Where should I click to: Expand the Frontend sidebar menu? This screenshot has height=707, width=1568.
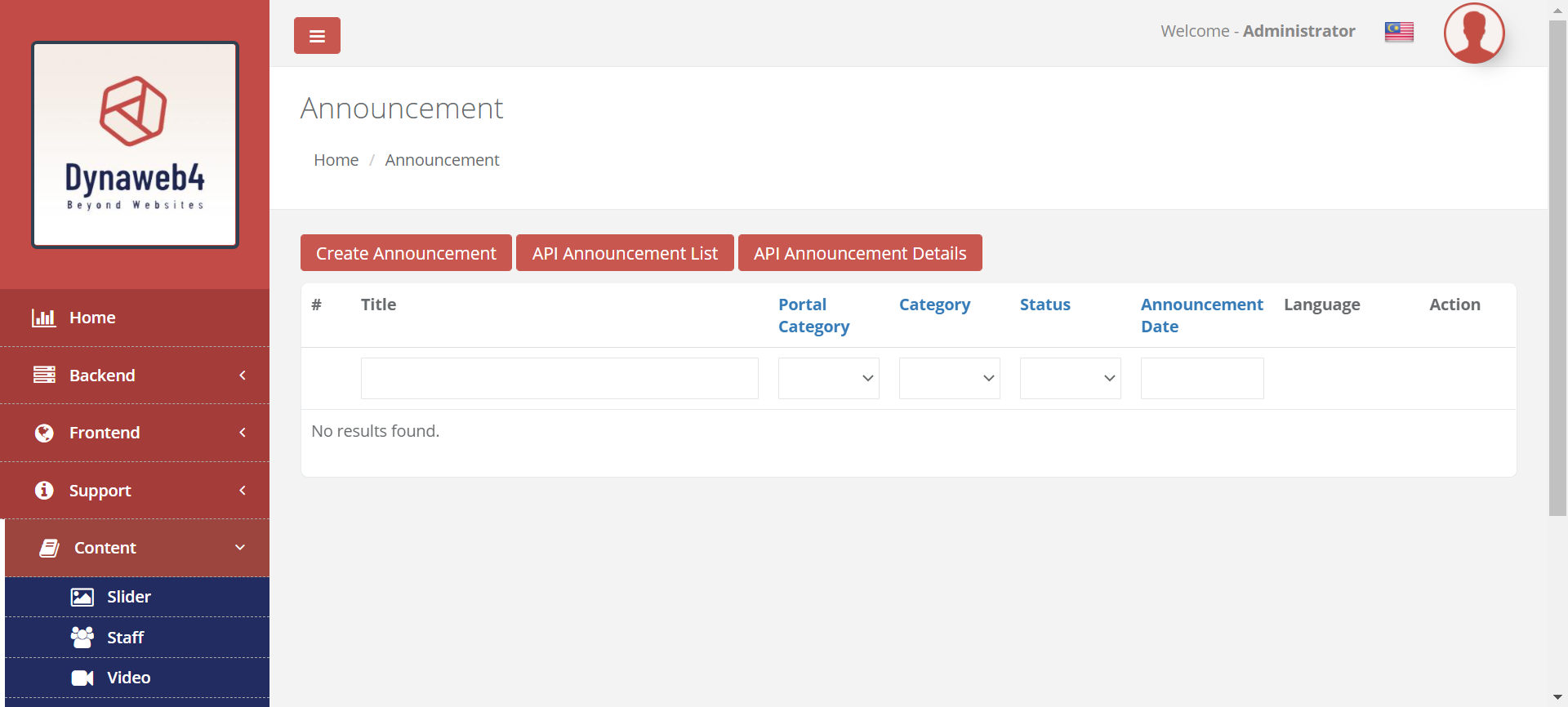[x=135, y=433]
